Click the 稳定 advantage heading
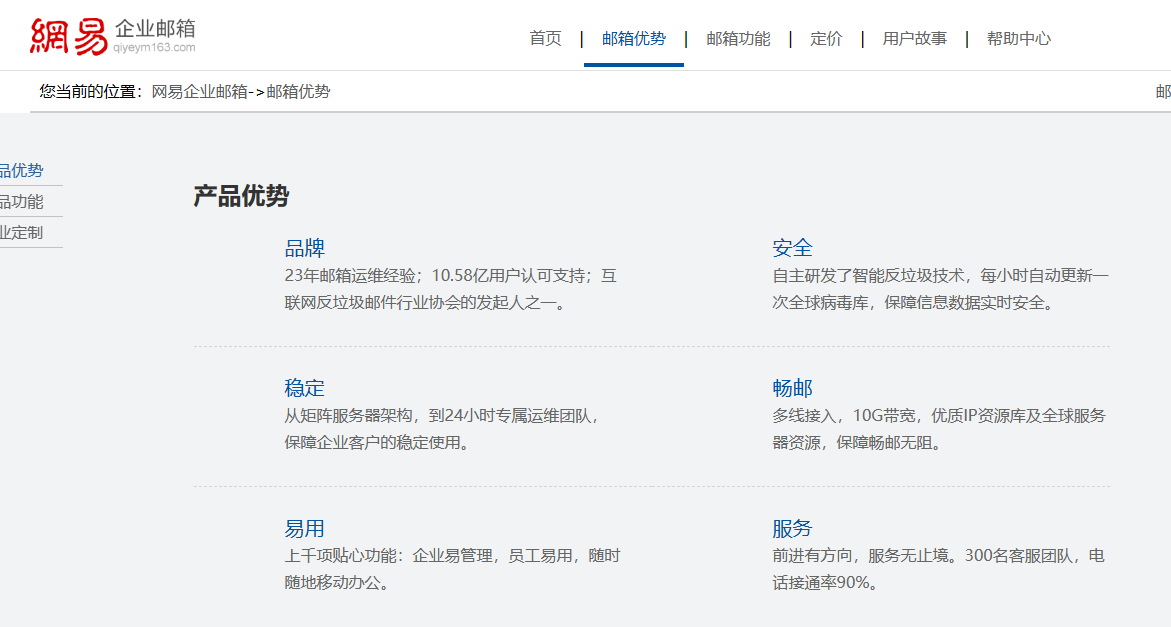This screenshot has height=627, width=1171. point(305,388)
